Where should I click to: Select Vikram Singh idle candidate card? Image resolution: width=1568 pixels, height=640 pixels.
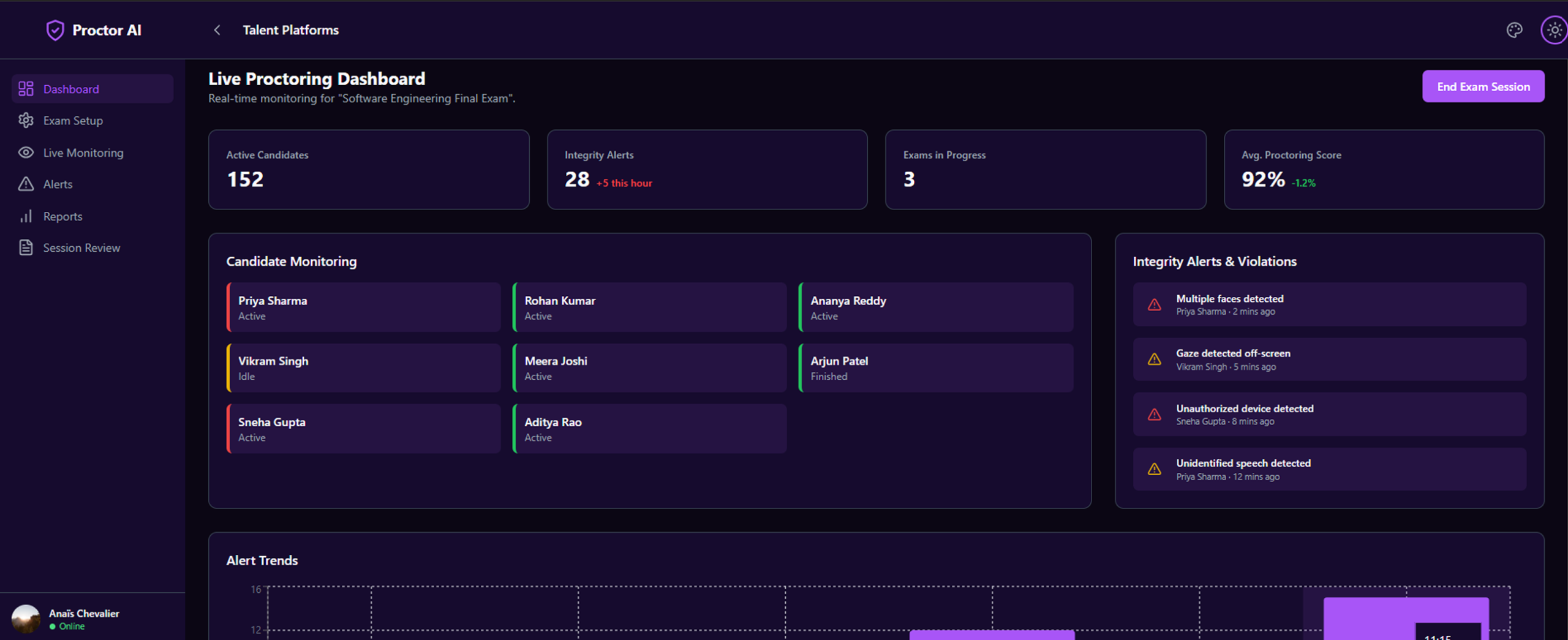click(x=364, y=368)
